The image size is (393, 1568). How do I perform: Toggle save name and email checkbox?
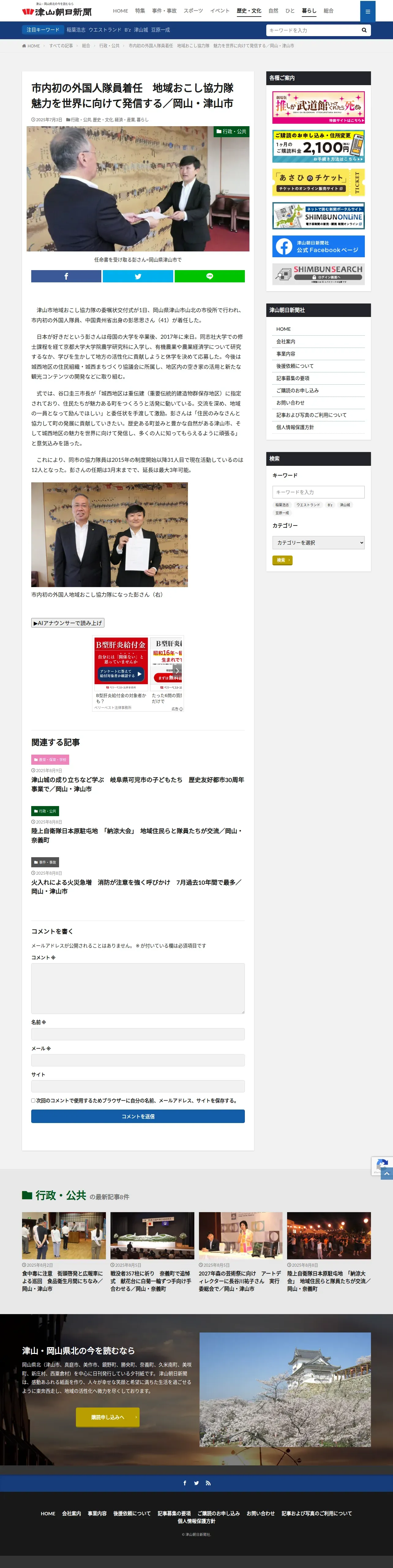(33, 1101)
